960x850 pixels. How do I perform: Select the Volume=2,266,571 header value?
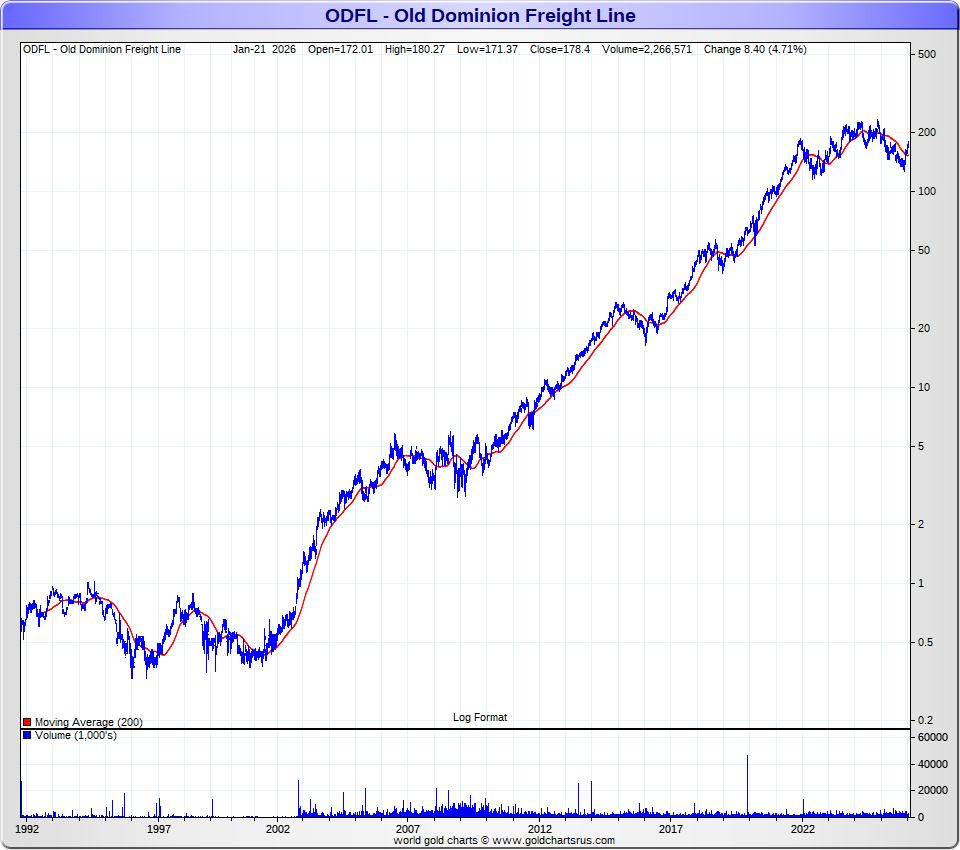pos(648,49)
